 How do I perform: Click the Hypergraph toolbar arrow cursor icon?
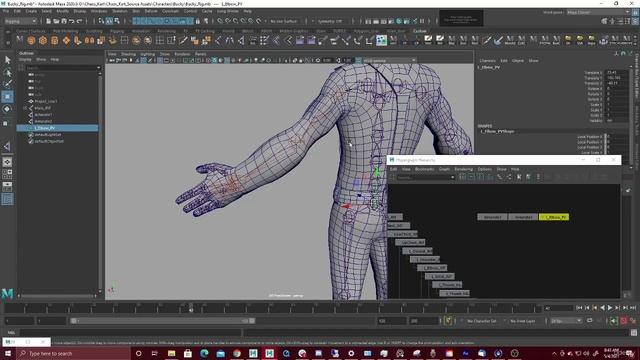click(x=519, y=177)
